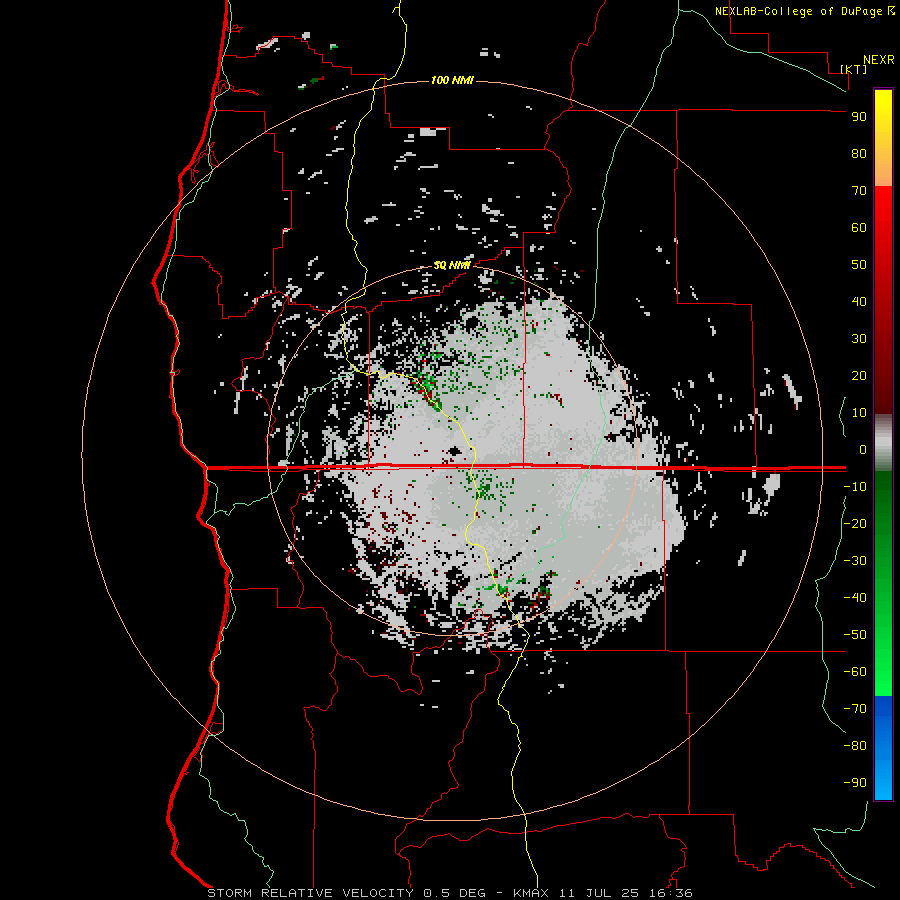Click the 80 value on velocity scale
900x900 pixels.
[859, 153]
